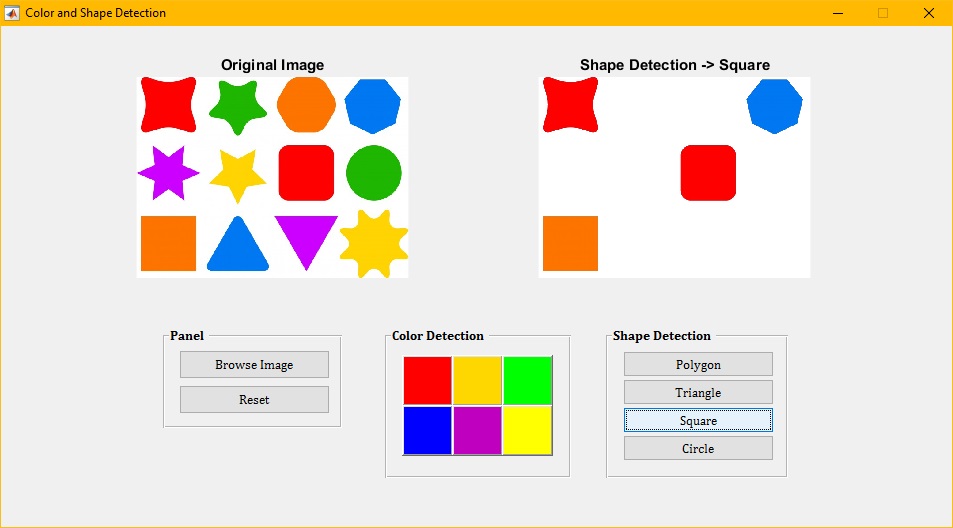Select the gold color swatch
The height and width of the screenshot is (528, 953).
477,380
